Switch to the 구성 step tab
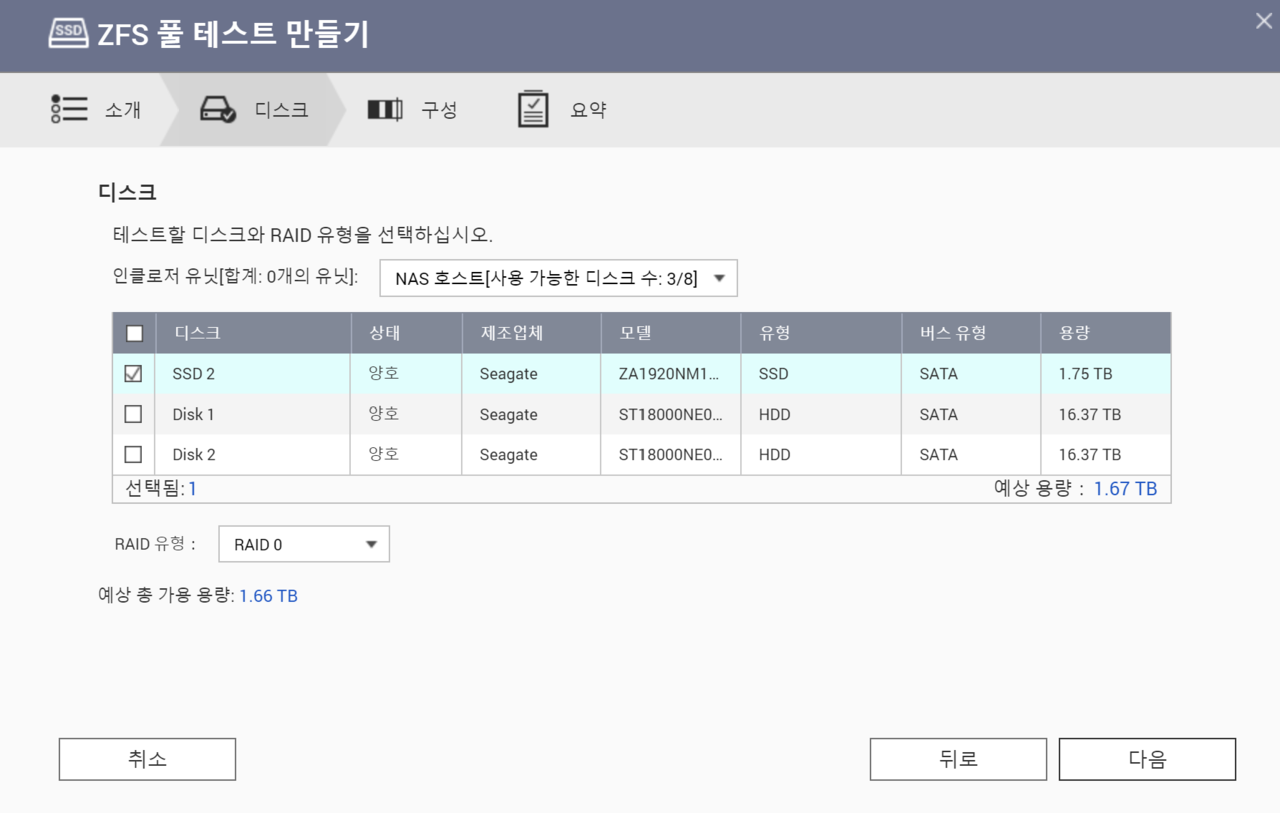The image size is (1280, 813). pos(438,110)
